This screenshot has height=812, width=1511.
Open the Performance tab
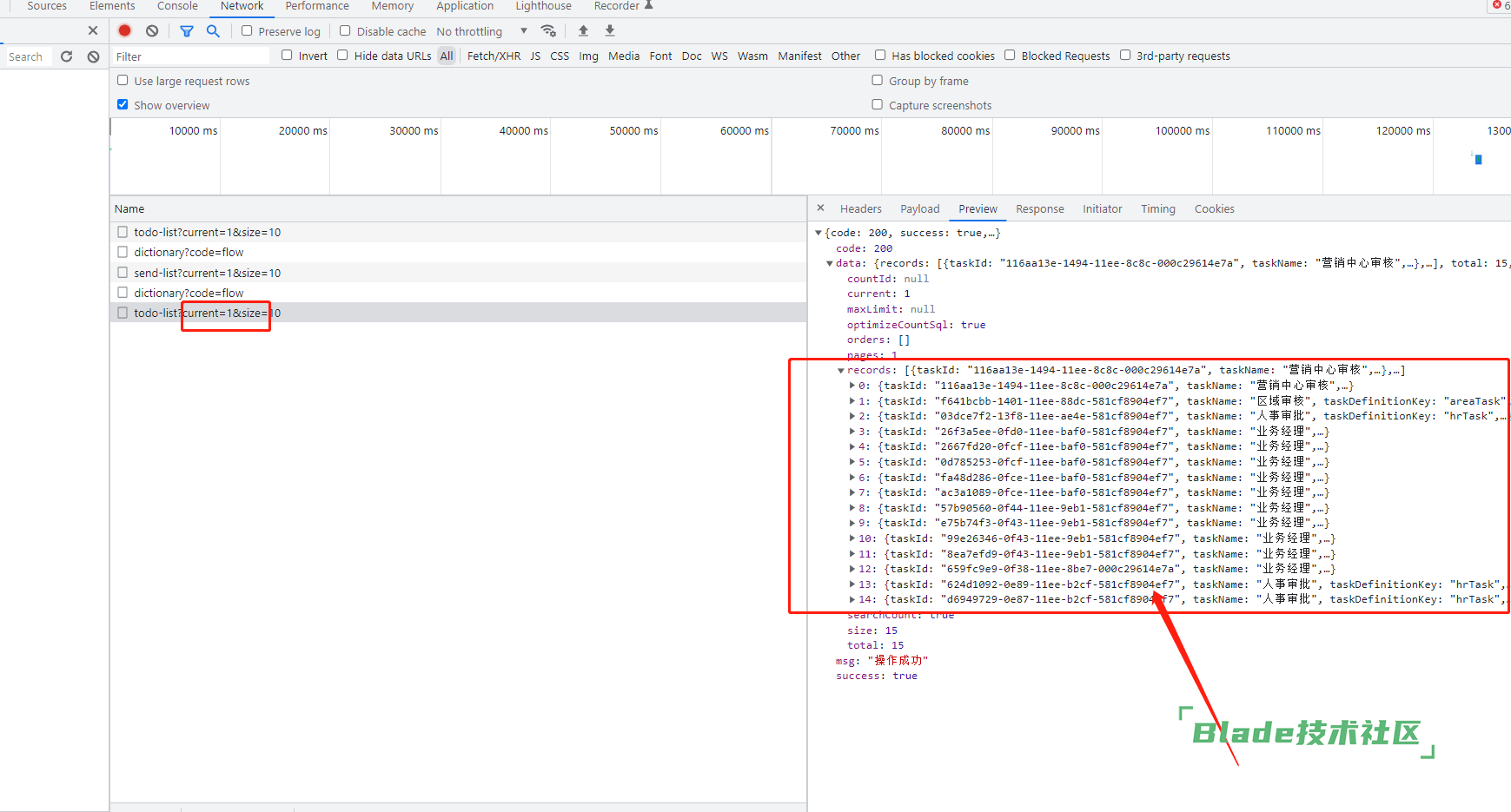317,6
